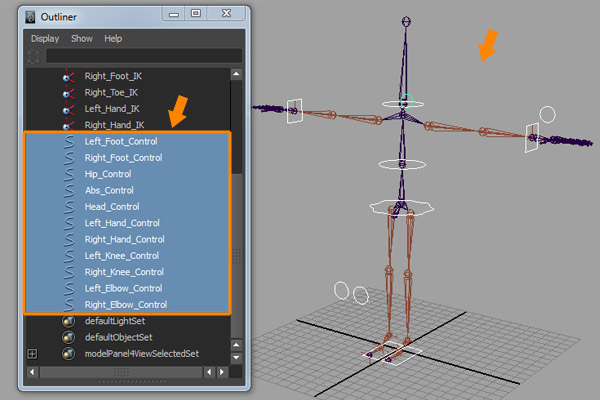
Task: Click the Right_Foot_IK handle icon
Action: pyautogui.click(x=68, y=76)
